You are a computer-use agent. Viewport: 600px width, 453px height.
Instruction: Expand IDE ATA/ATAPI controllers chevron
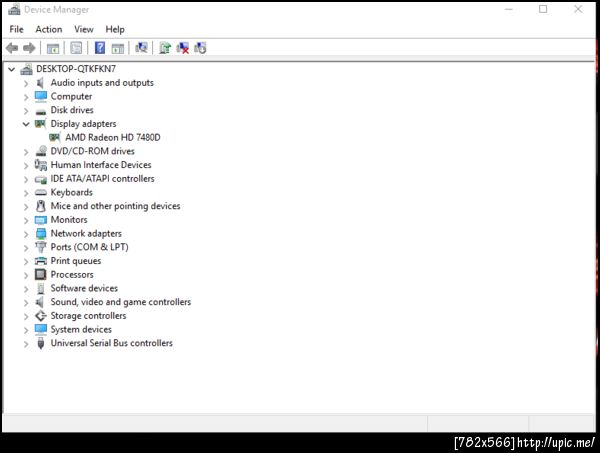point(26,179)
